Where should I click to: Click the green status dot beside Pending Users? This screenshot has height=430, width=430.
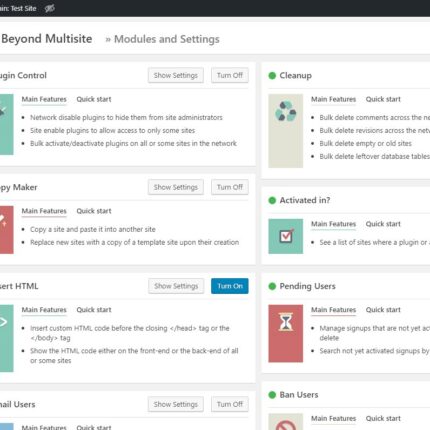pyautogui.click(x=272, y=286)
